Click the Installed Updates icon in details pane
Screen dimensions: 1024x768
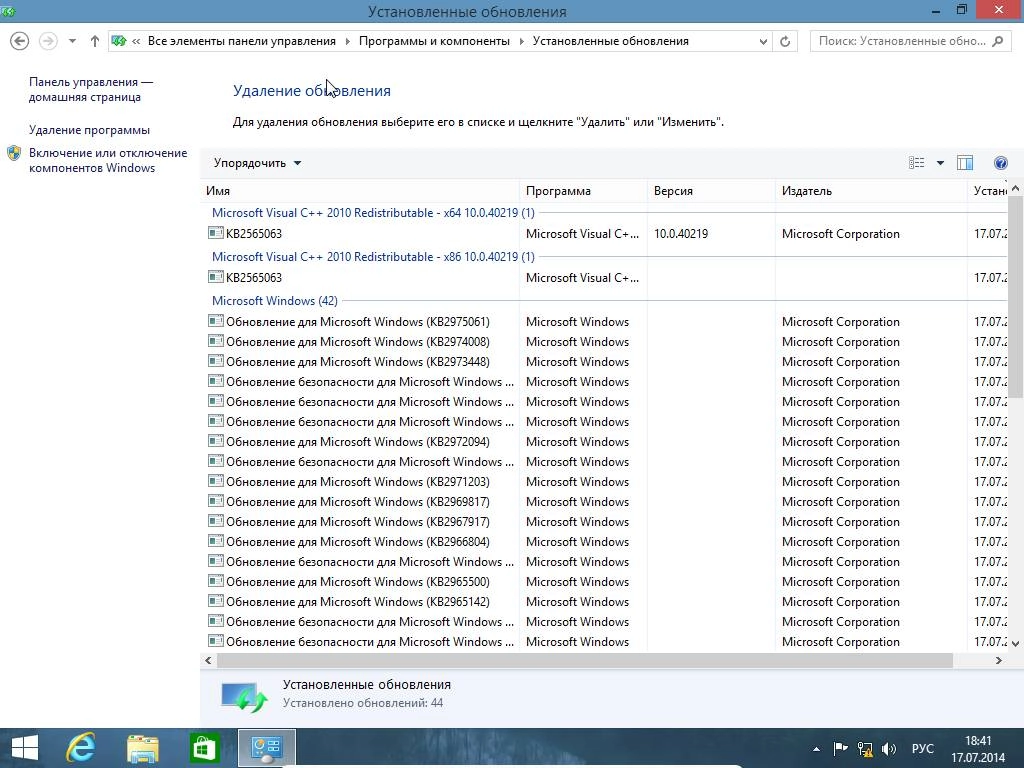point(244,696)
